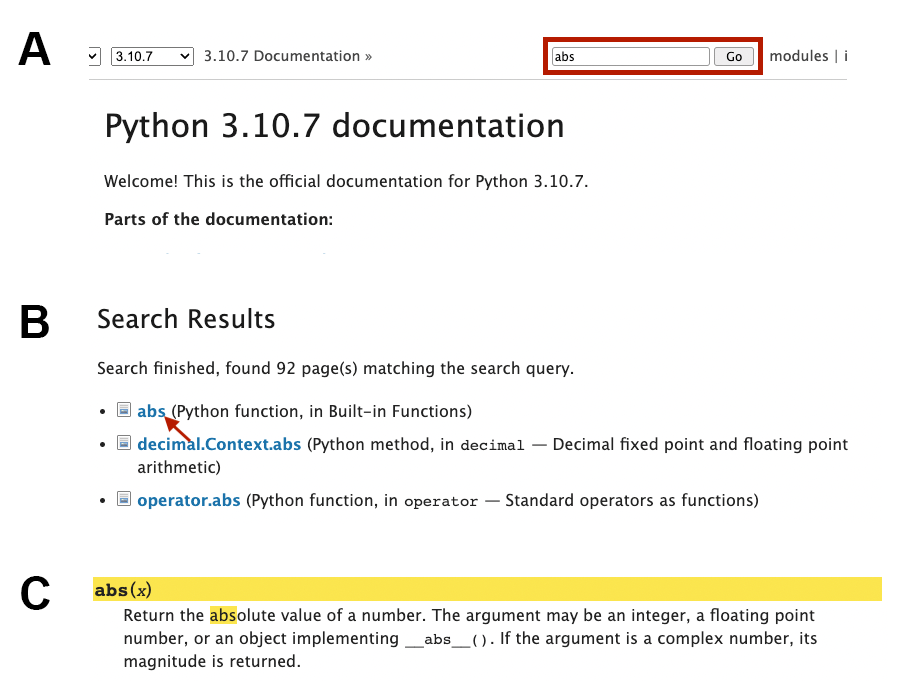Open the abs built-in function result

click(x=151, y=411)
